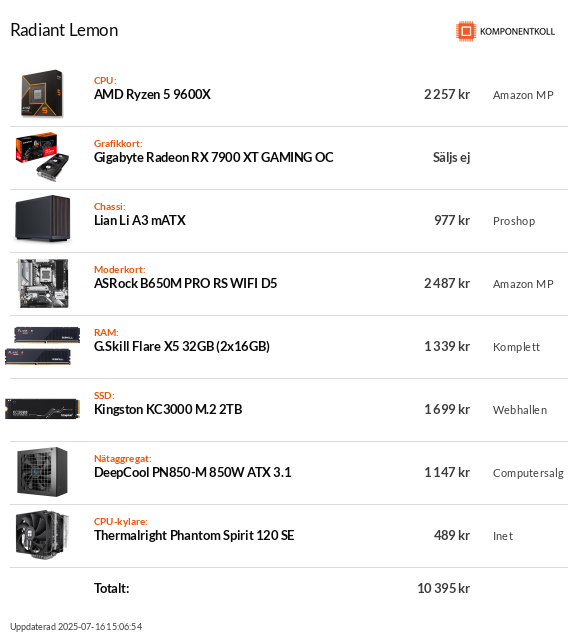
Task: Click the Thermalright CPU cooler image
Action: point(42,535)
